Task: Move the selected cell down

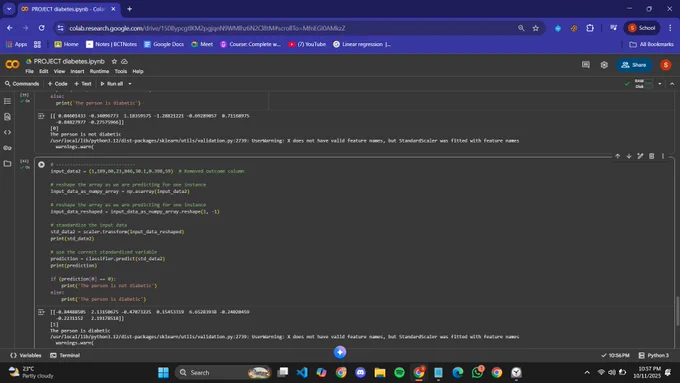Action: pos(629,156)
